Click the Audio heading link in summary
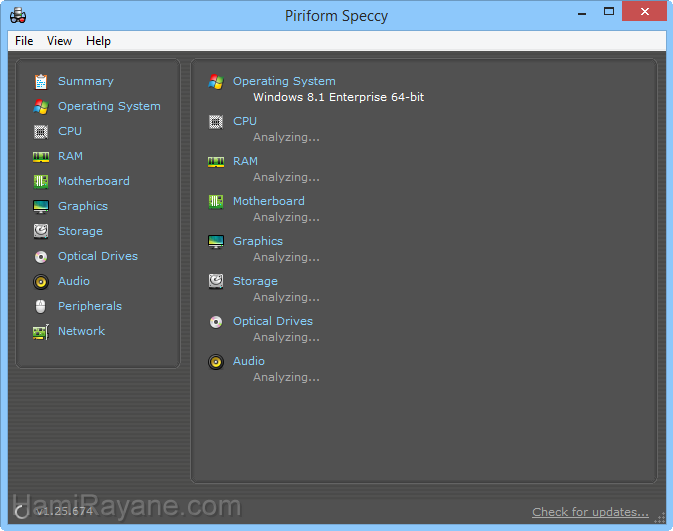Viewport: 673px width, 531px height. pos(249,361)
